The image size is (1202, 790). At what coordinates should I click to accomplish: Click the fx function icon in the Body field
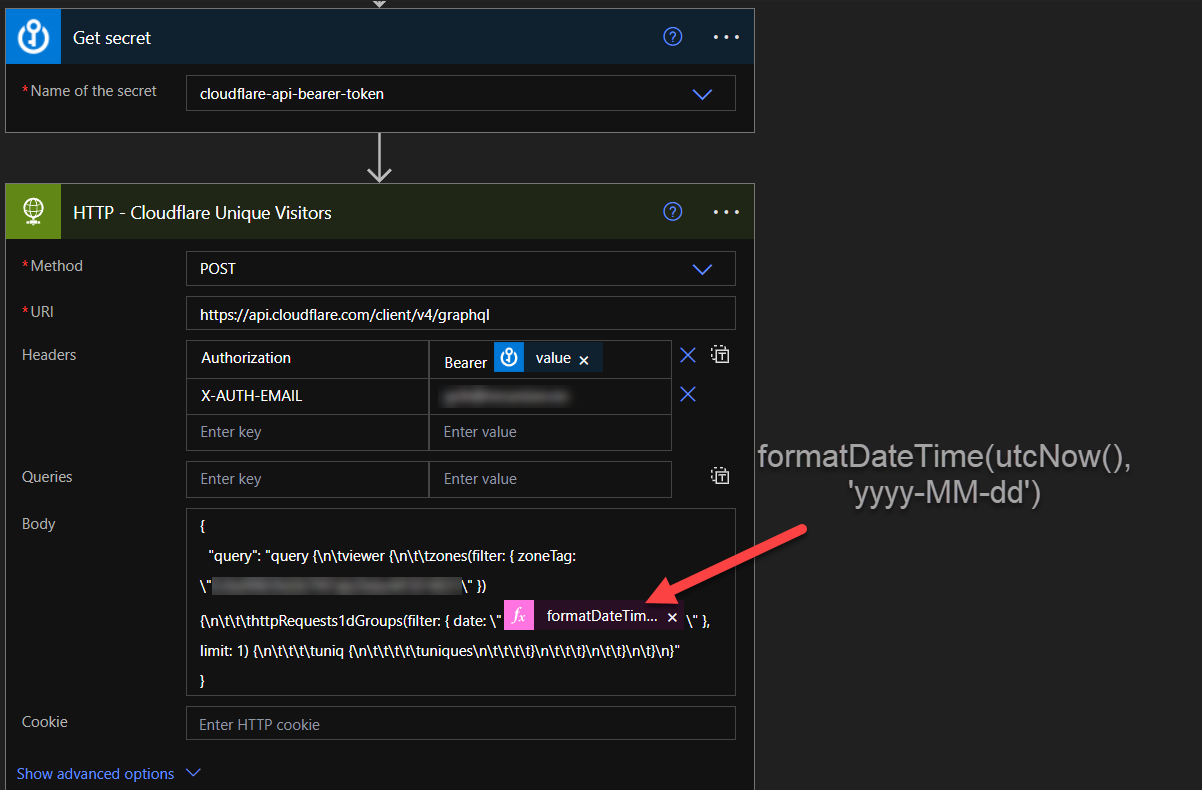(x=518, y=615)
